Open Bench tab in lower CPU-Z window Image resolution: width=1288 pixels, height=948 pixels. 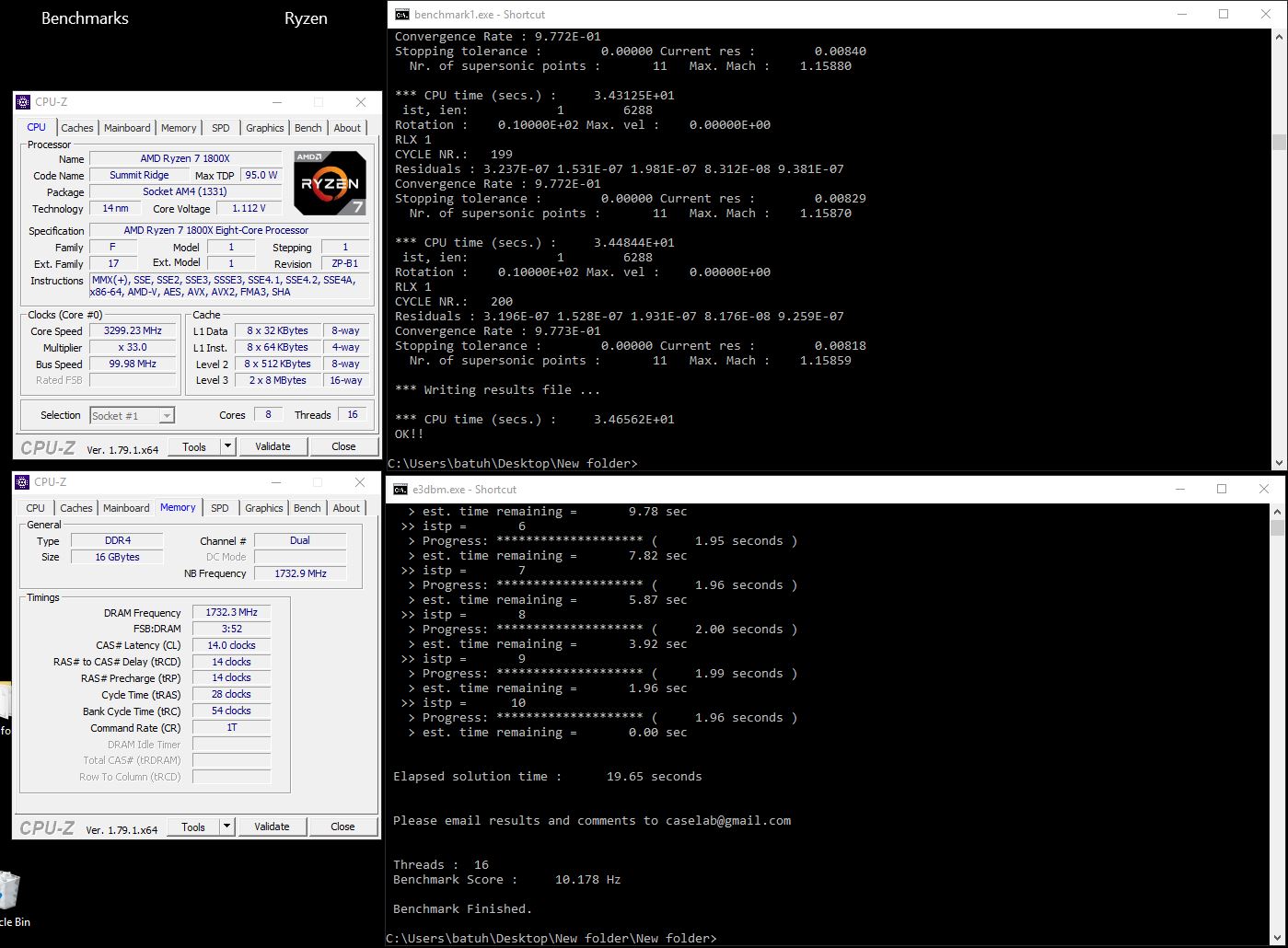pos(307,508)
